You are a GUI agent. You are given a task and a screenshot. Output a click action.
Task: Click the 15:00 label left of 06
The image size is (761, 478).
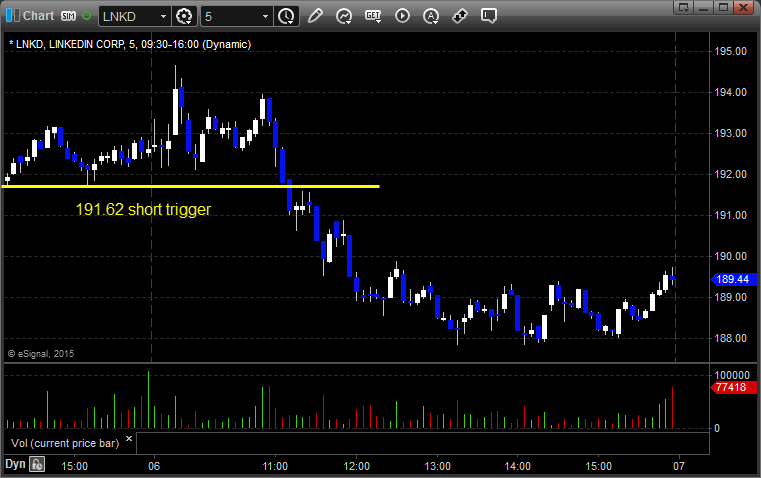[x=74, y=466]
